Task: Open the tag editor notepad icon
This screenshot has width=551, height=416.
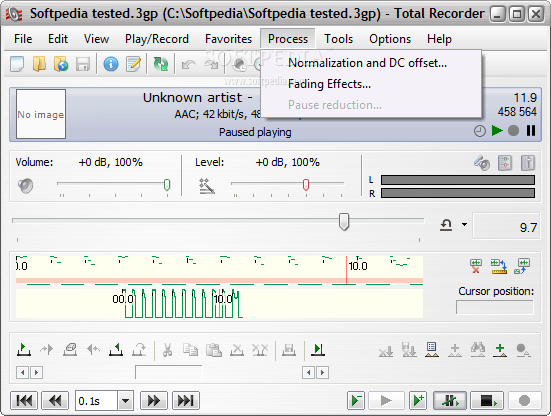Action: click(133, 64)
